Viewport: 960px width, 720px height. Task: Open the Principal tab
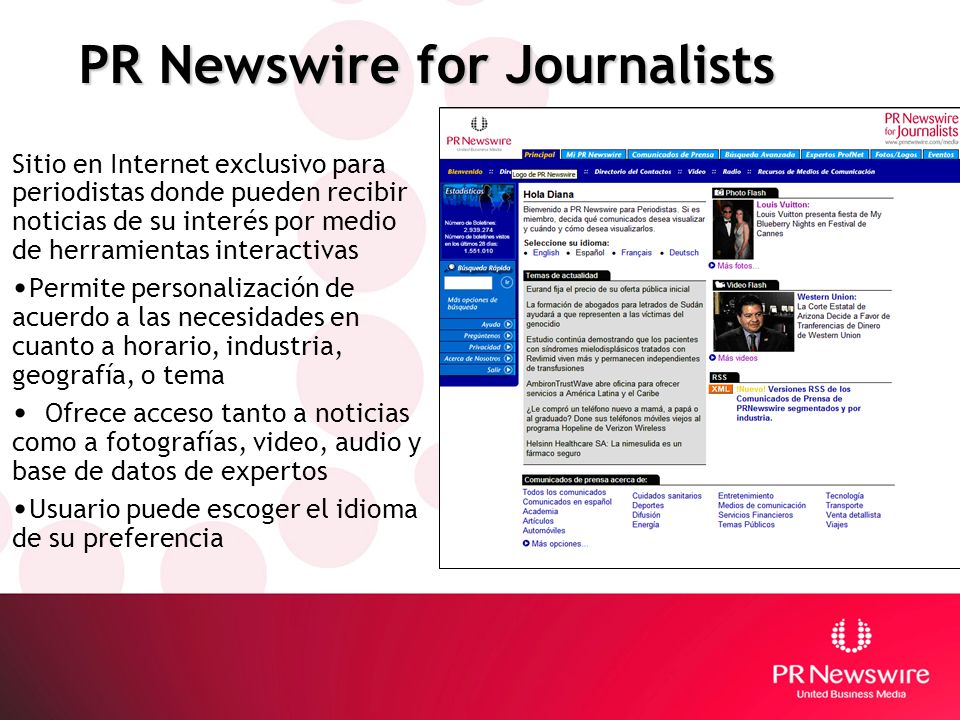[539, 155]
